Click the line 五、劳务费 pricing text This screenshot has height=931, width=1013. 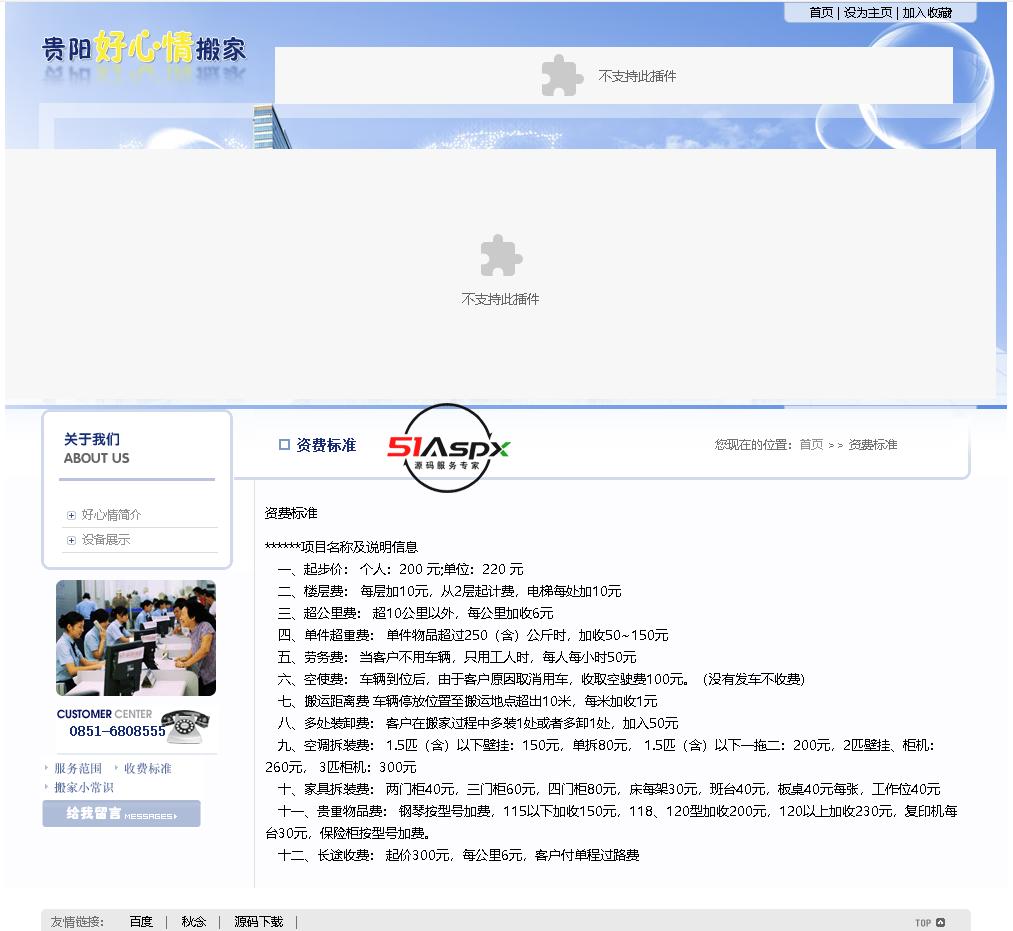(457, 657)
